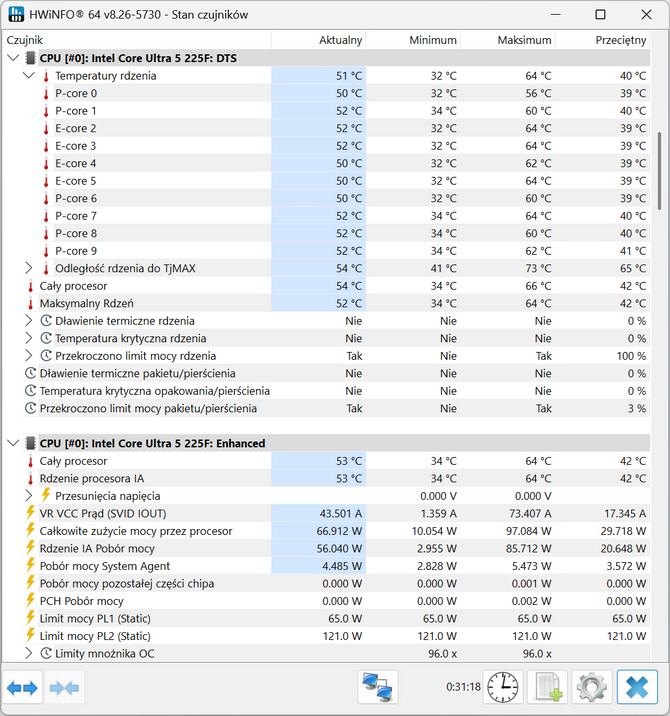Click the shrink layout arrows button
670x716 pixels.
(x=64, y=687)
